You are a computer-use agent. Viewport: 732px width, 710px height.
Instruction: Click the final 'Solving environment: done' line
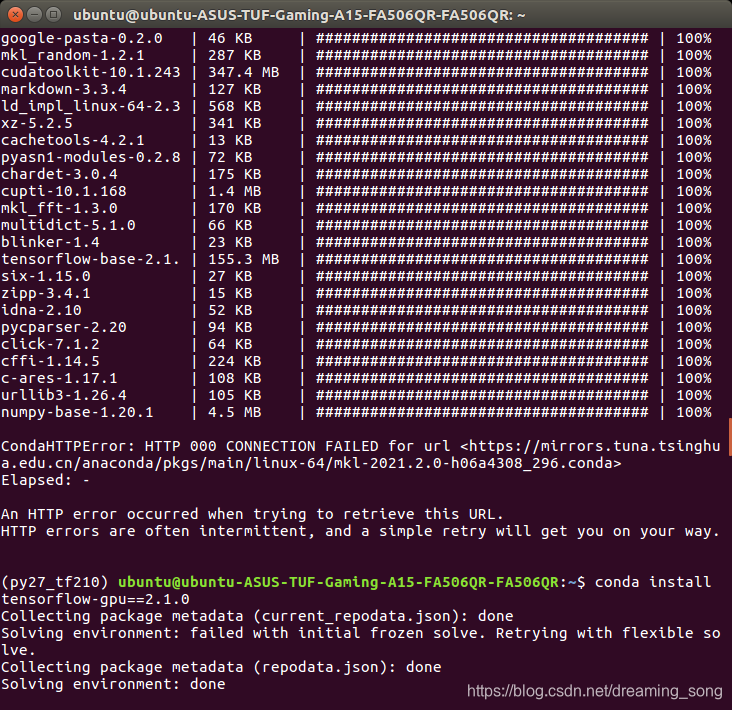point(113,684)
